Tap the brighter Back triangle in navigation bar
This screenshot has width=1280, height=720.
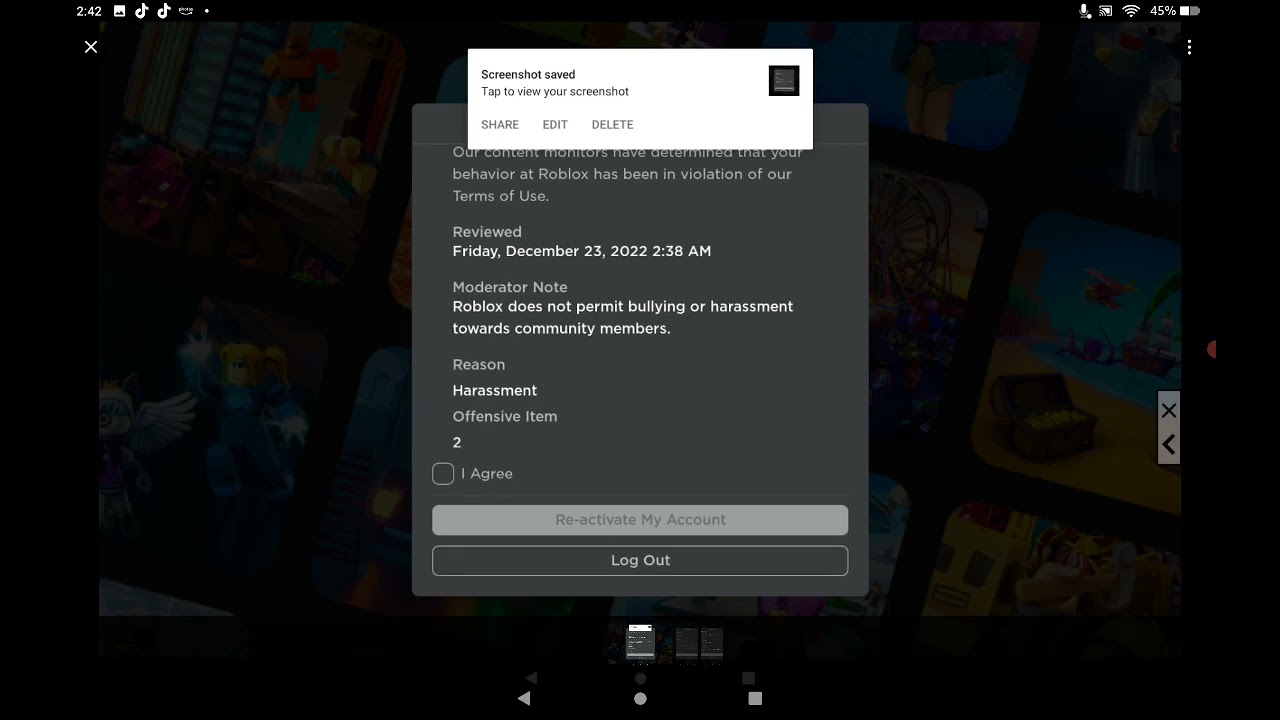click(x=524, y=698)
